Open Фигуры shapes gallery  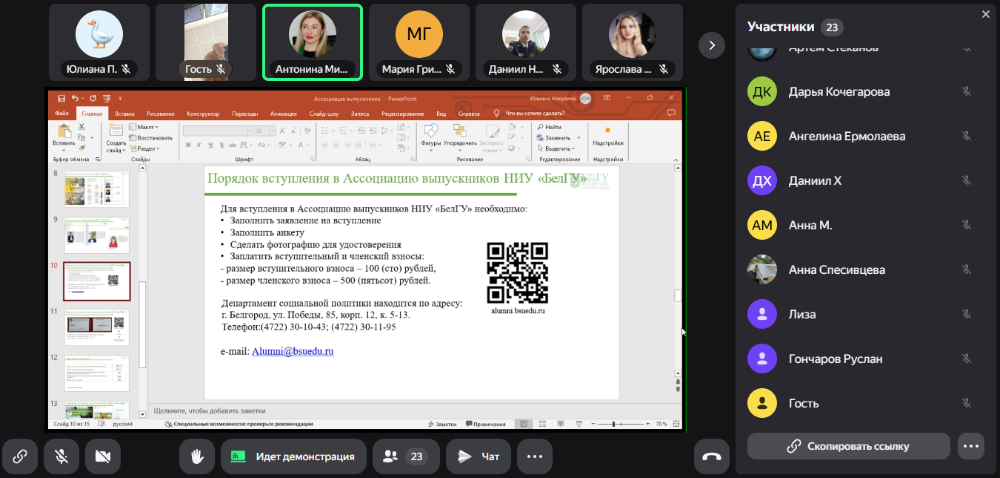430,135
